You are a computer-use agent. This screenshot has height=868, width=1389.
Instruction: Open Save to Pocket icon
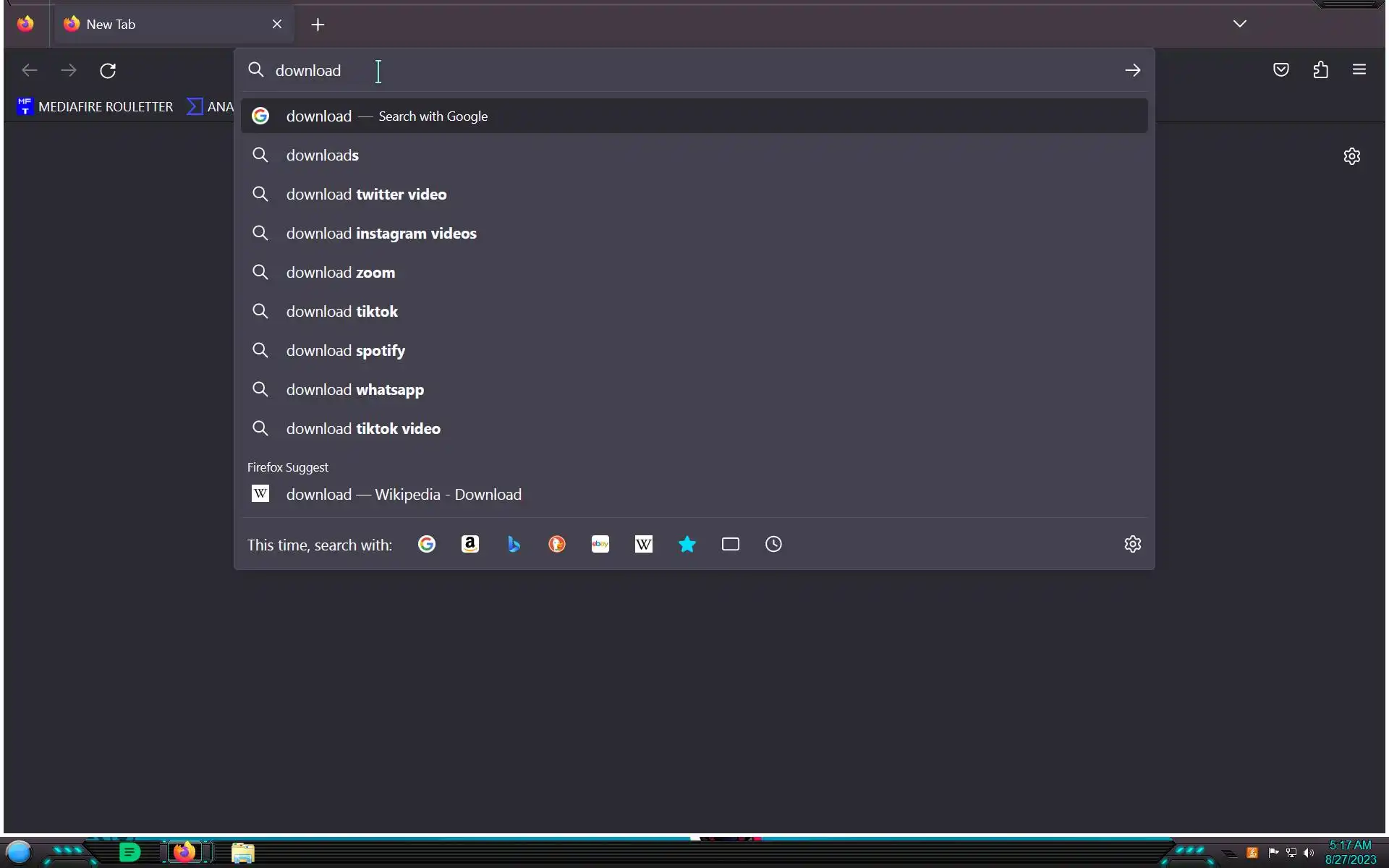1281,70
